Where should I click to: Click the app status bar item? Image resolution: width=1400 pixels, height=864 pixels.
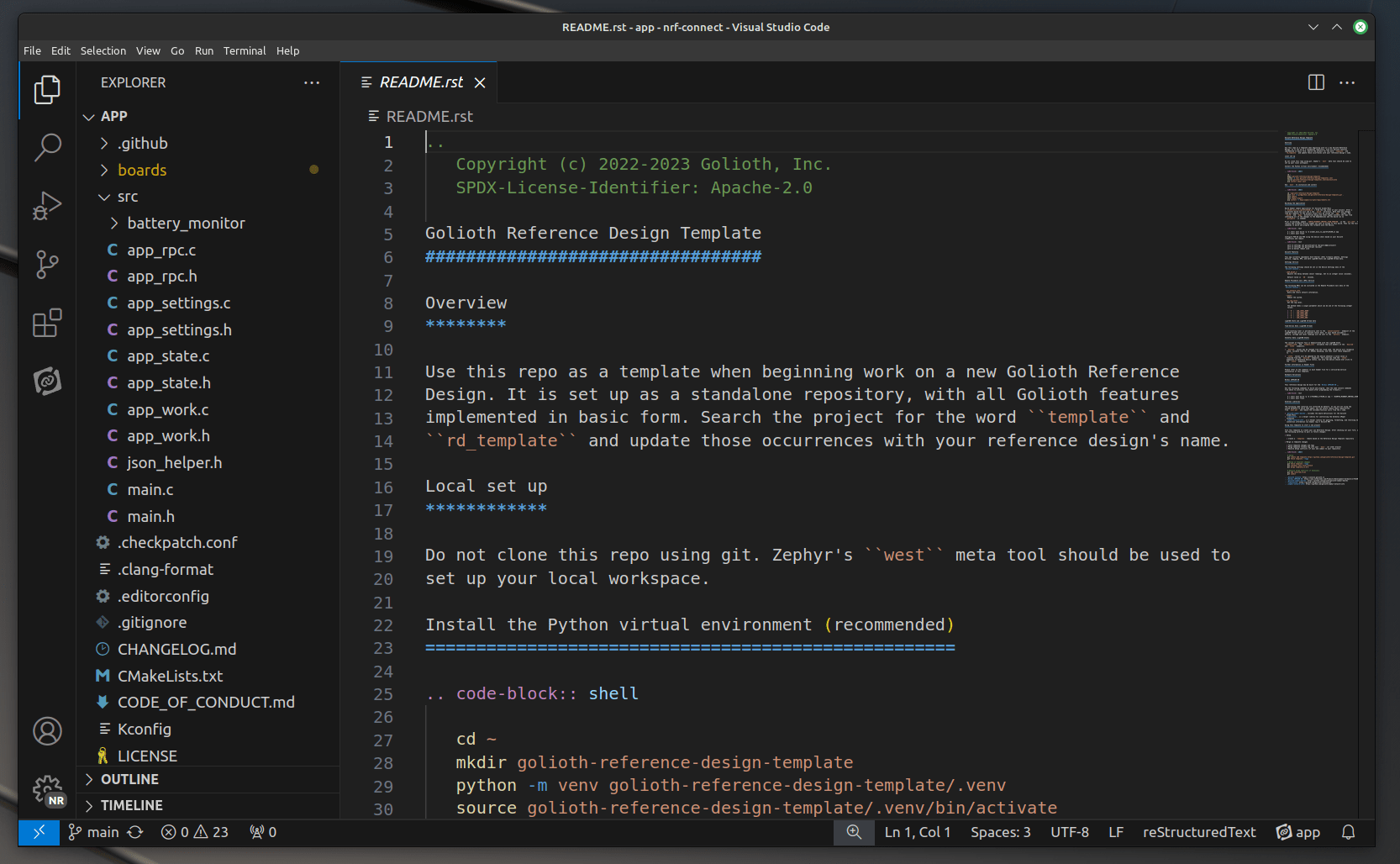pyautogui.click(x=1298, y=832)
